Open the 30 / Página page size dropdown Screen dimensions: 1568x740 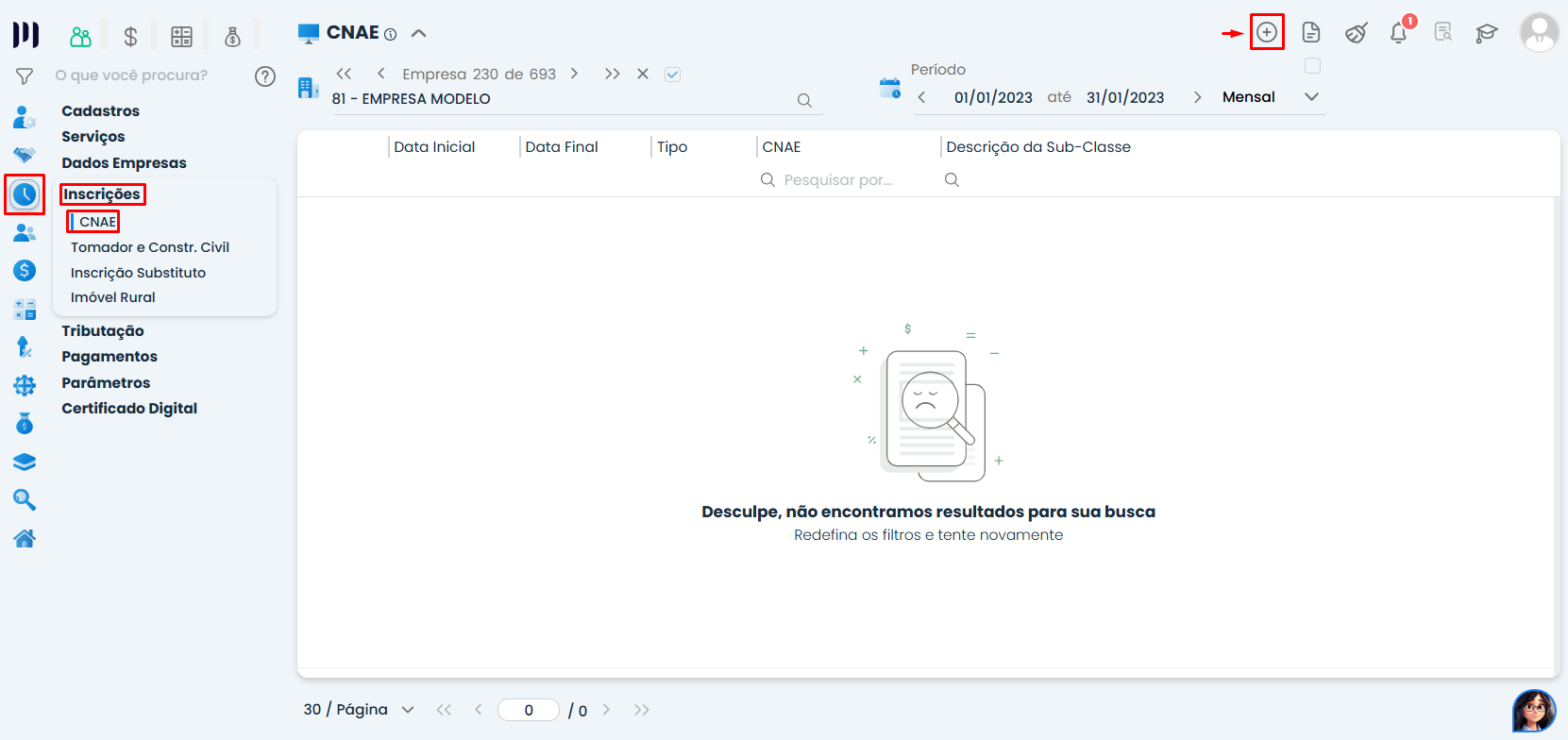coord(408,710)
